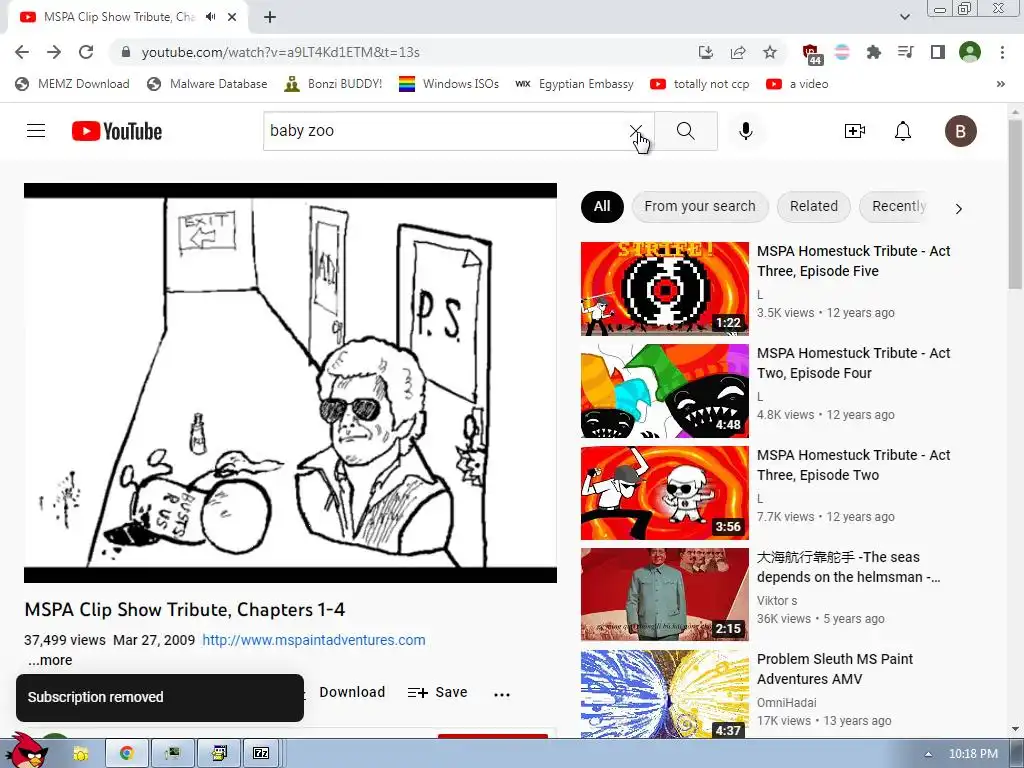Open the striped flag extension icon

(x=842, y=52)
